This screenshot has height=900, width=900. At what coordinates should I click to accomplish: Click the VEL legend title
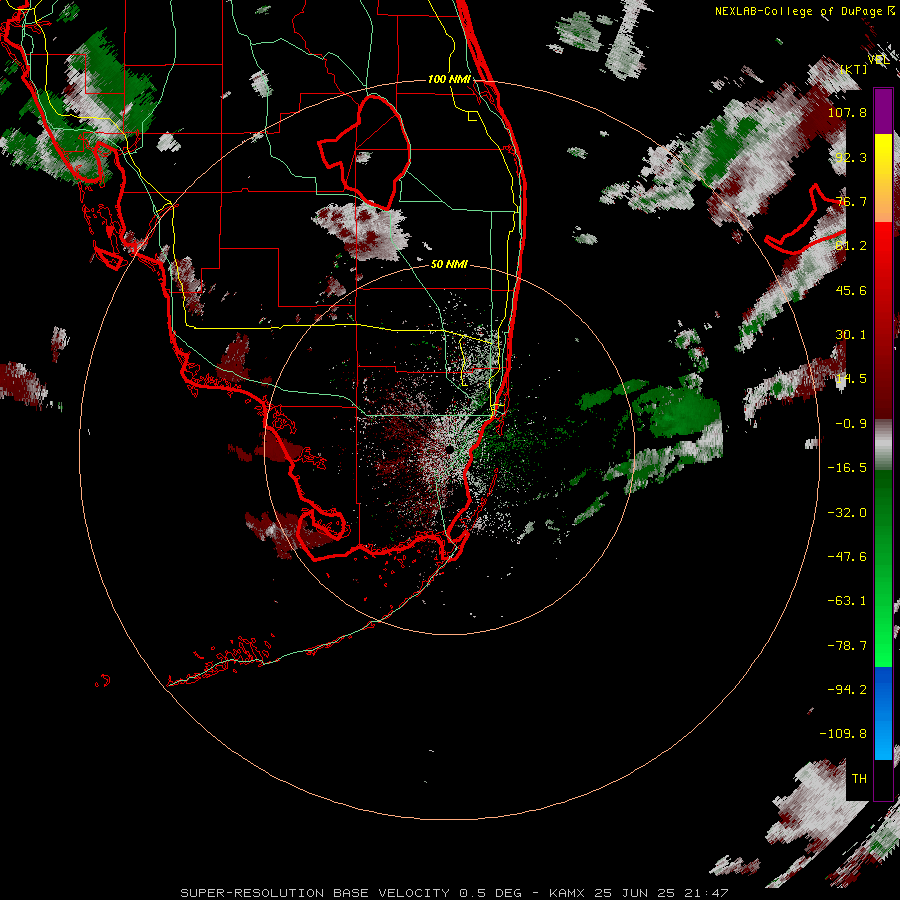[x=879, y=59]
